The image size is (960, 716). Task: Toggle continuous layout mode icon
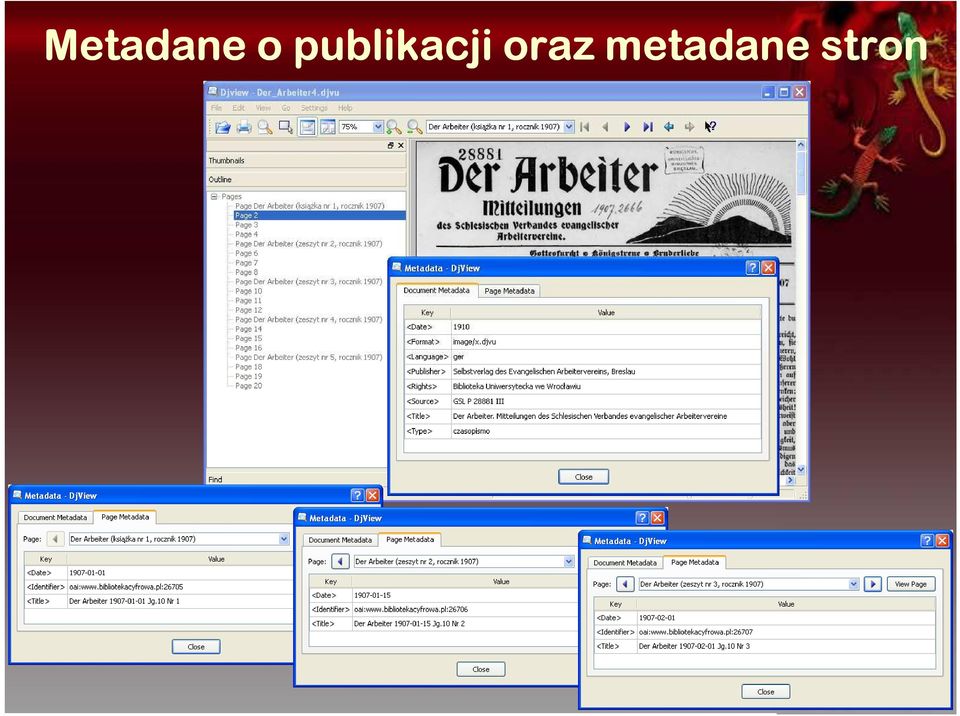pos(307,127)
